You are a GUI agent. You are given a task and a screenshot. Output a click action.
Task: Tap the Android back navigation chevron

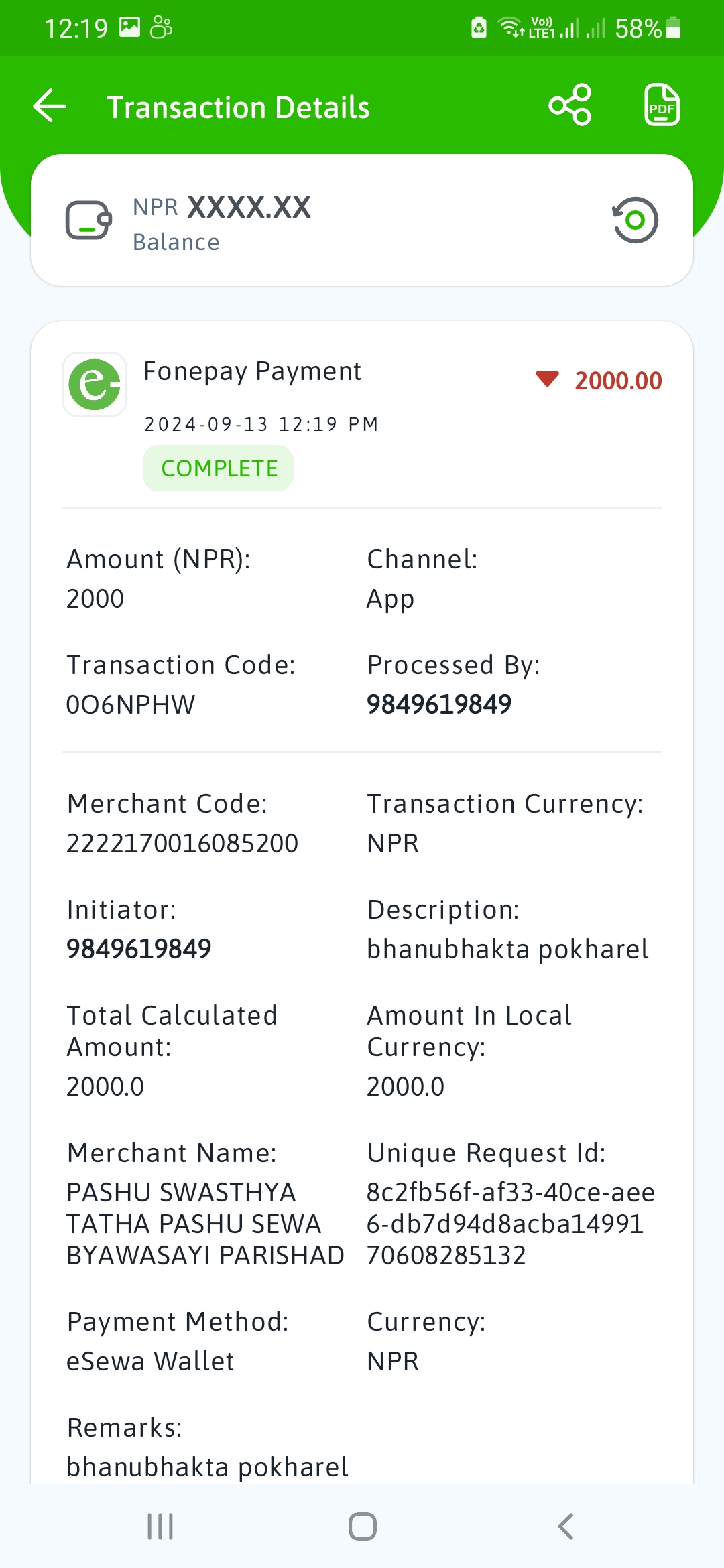[x=565, y=1526]
